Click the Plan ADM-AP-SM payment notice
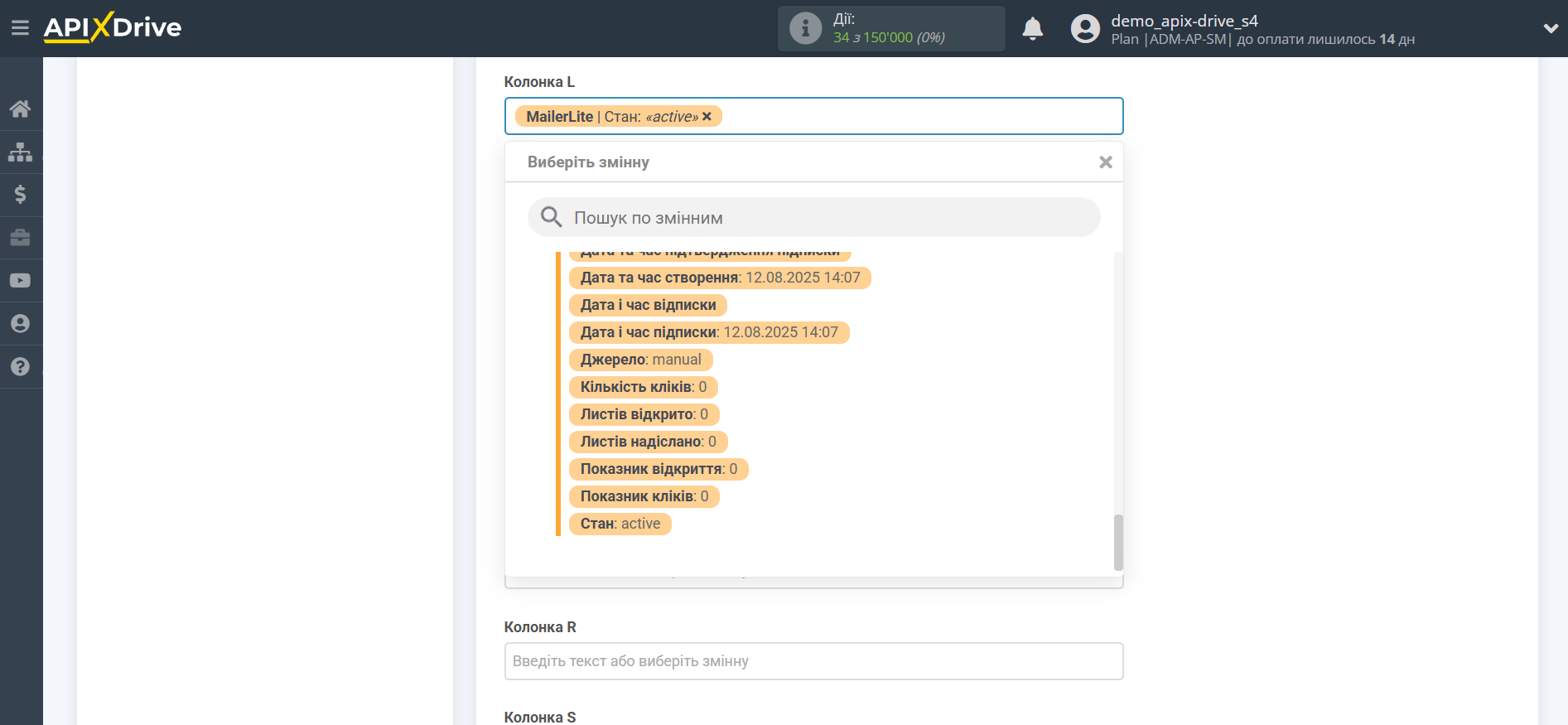 (1262, 39)
